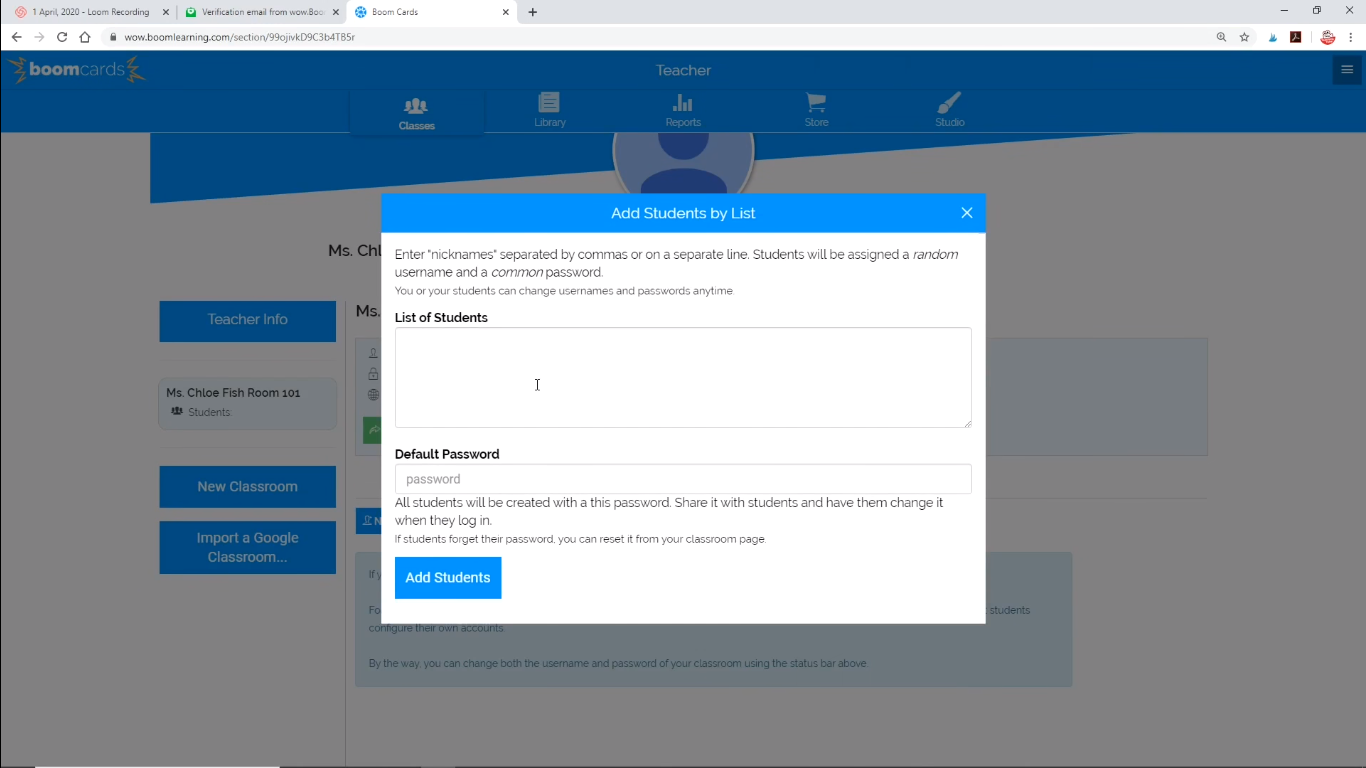Open the blue bird extension icon
This screenshot has width=1366, height=768.
click(1273, 37)
